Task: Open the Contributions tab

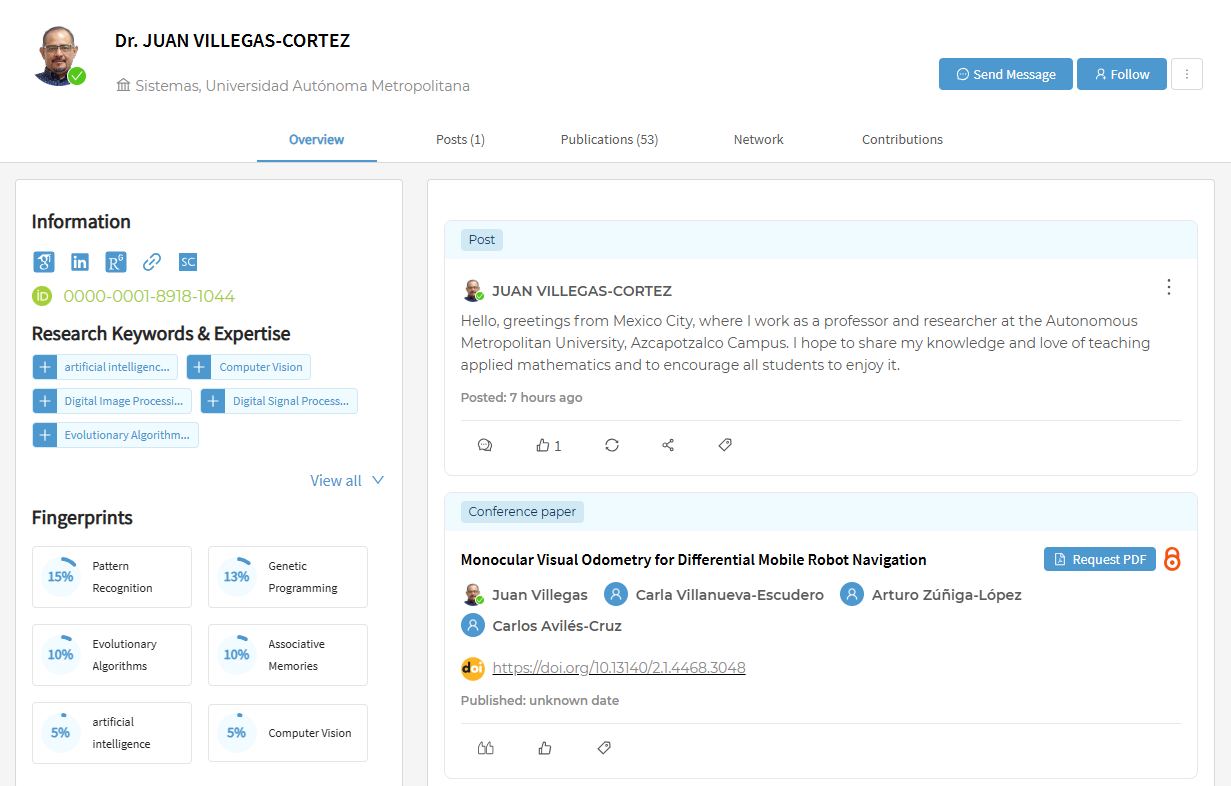Action: point(902,139)
